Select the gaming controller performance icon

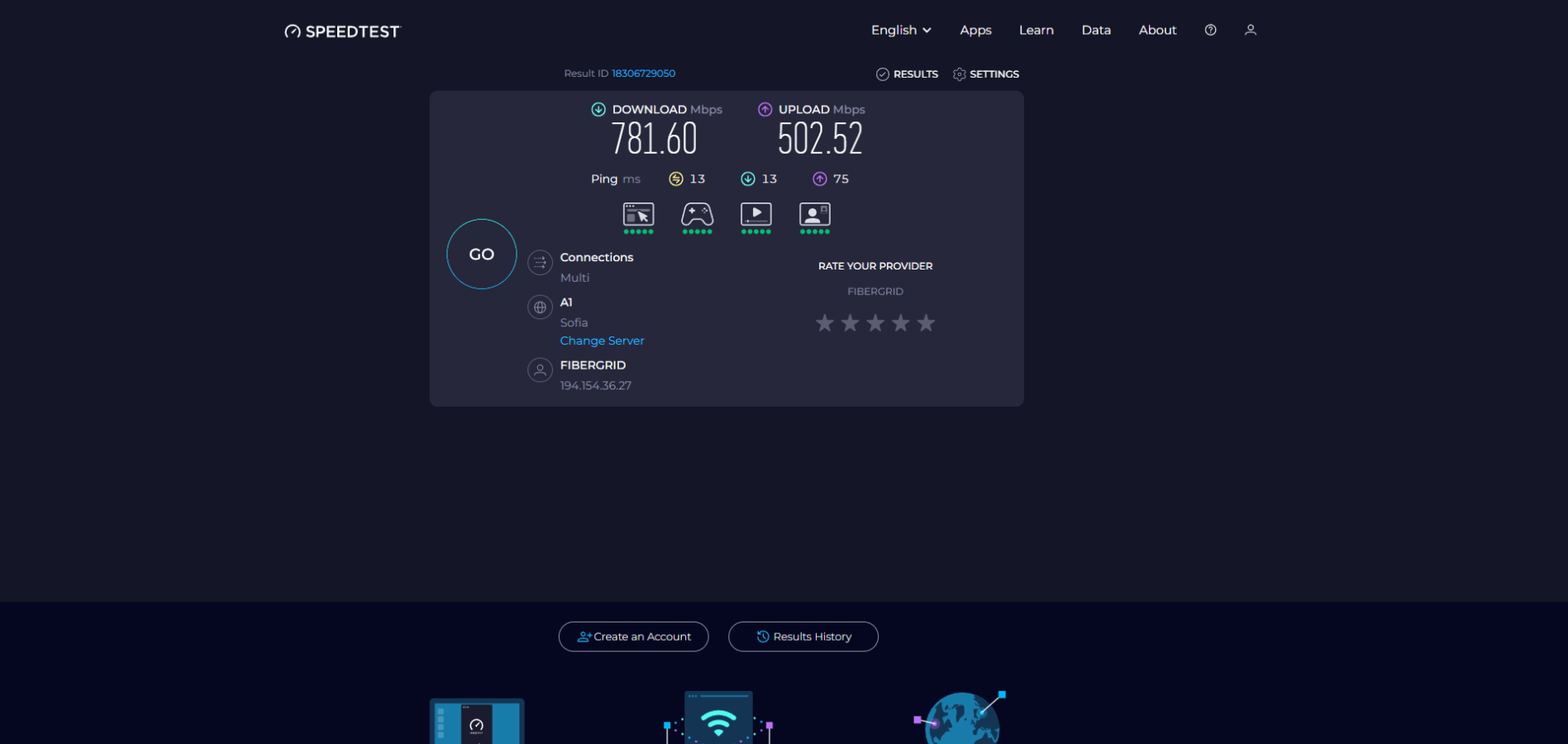tap(697, 216)
